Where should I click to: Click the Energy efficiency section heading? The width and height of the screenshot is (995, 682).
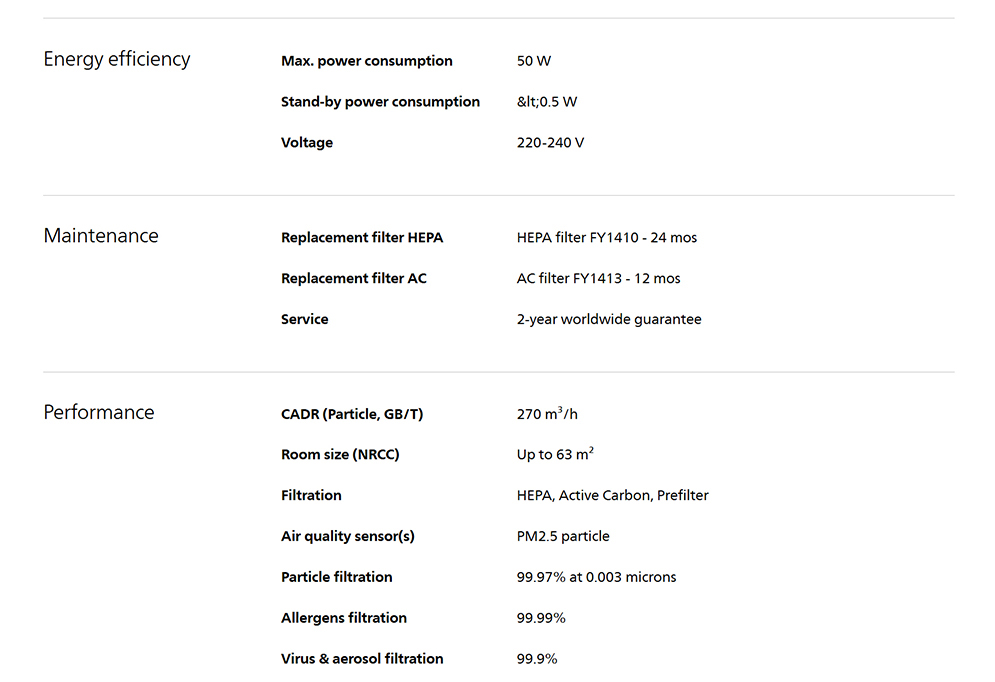point(117,59)
